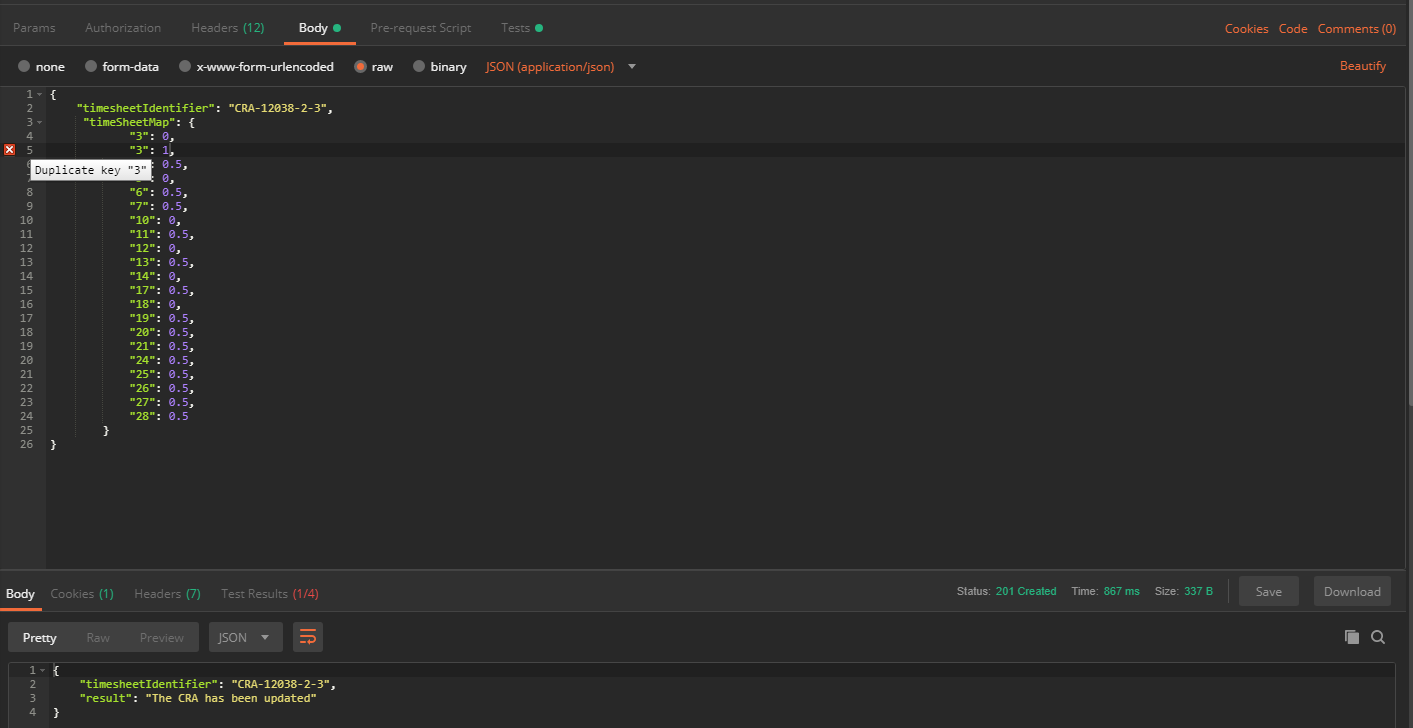Click the error indicator beside line 5
The height and width of the screenshot is (728, 1413).
click(9, 150)
